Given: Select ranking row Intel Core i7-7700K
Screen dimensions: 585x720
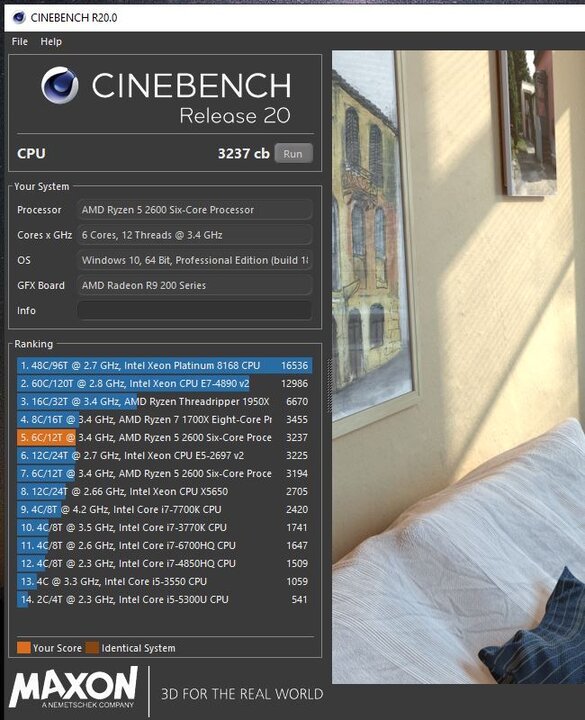Looking at the screenshot, I should click(164, 509).
